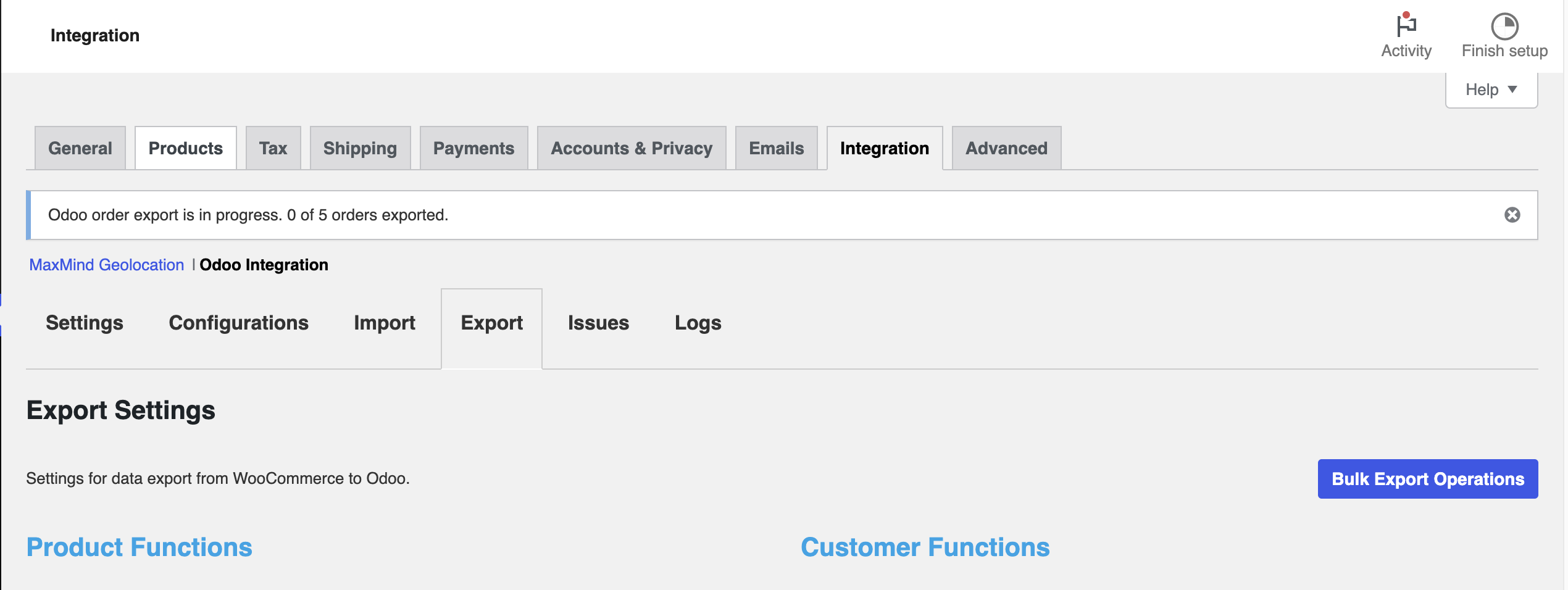Open the Activity panel flag icon
The image size is (1568, 590).
coord(1406,28)
